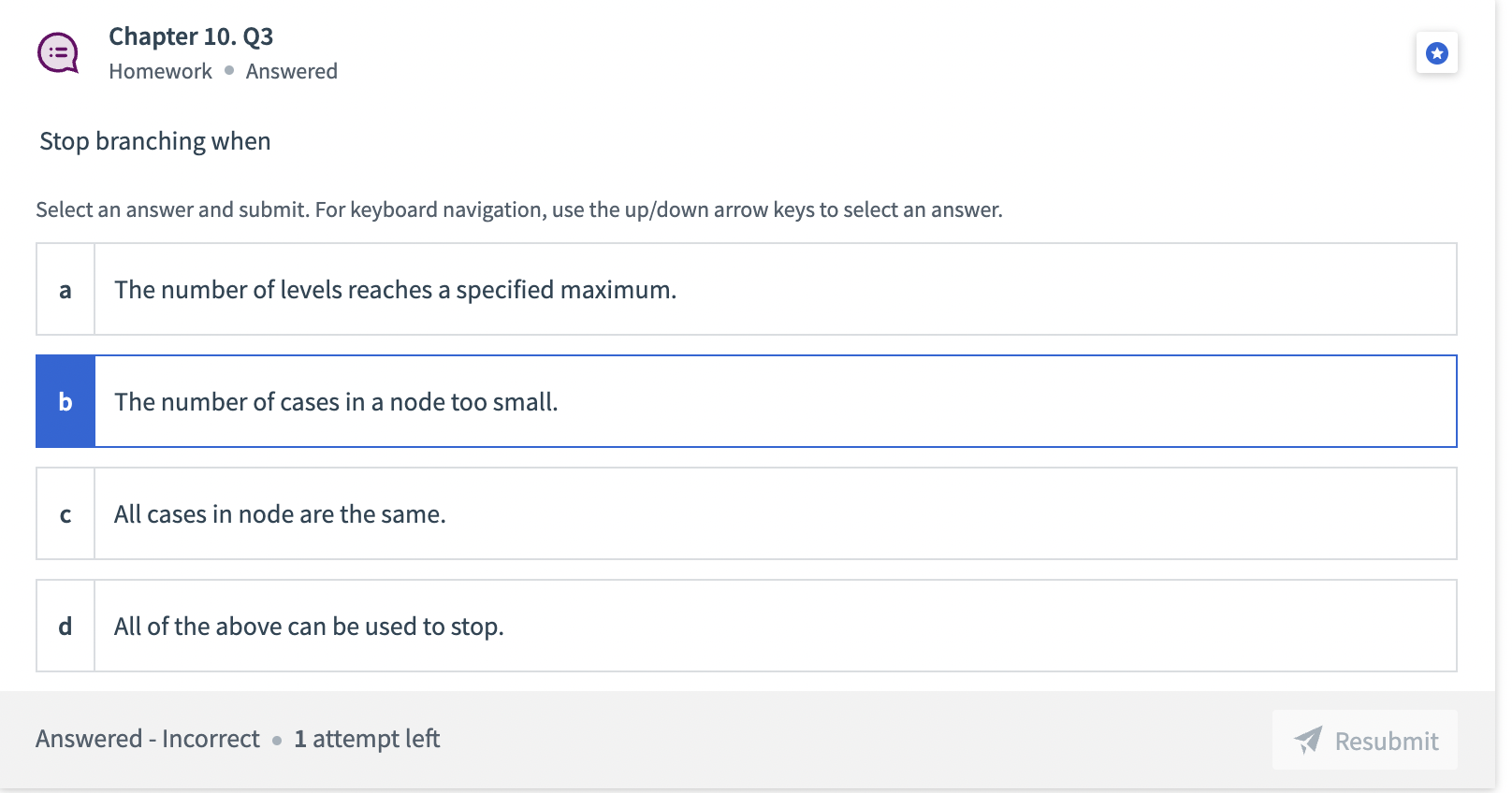This screenshot has height=793, width=1512.
Task: Click the '1 attempt left' text
Action: tap(367, 739)
